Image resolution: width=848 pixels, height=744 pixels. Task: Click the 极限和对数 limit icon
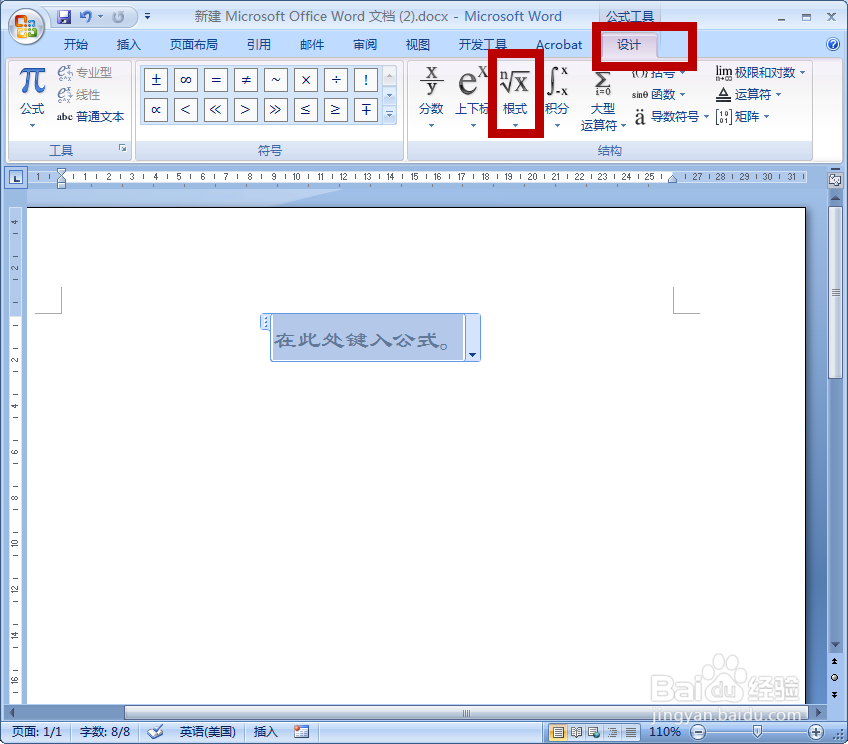click(x=762, y=72)
